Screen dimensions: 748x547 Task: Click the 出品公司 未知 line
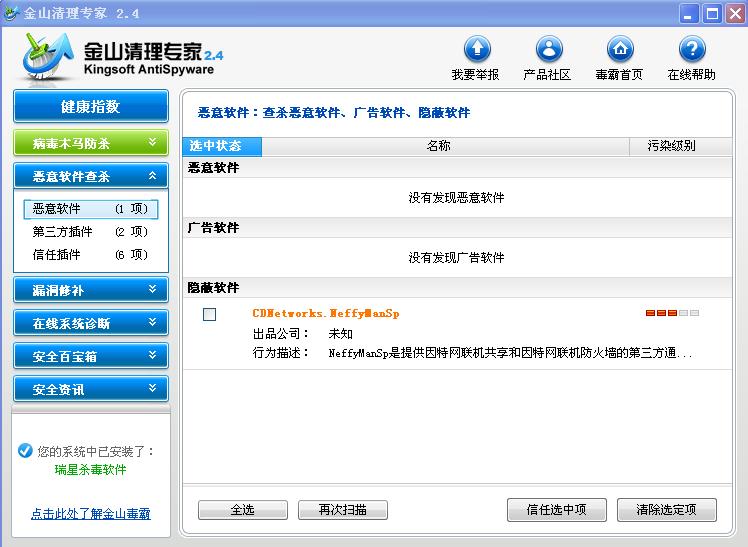(x=302, y=334)
